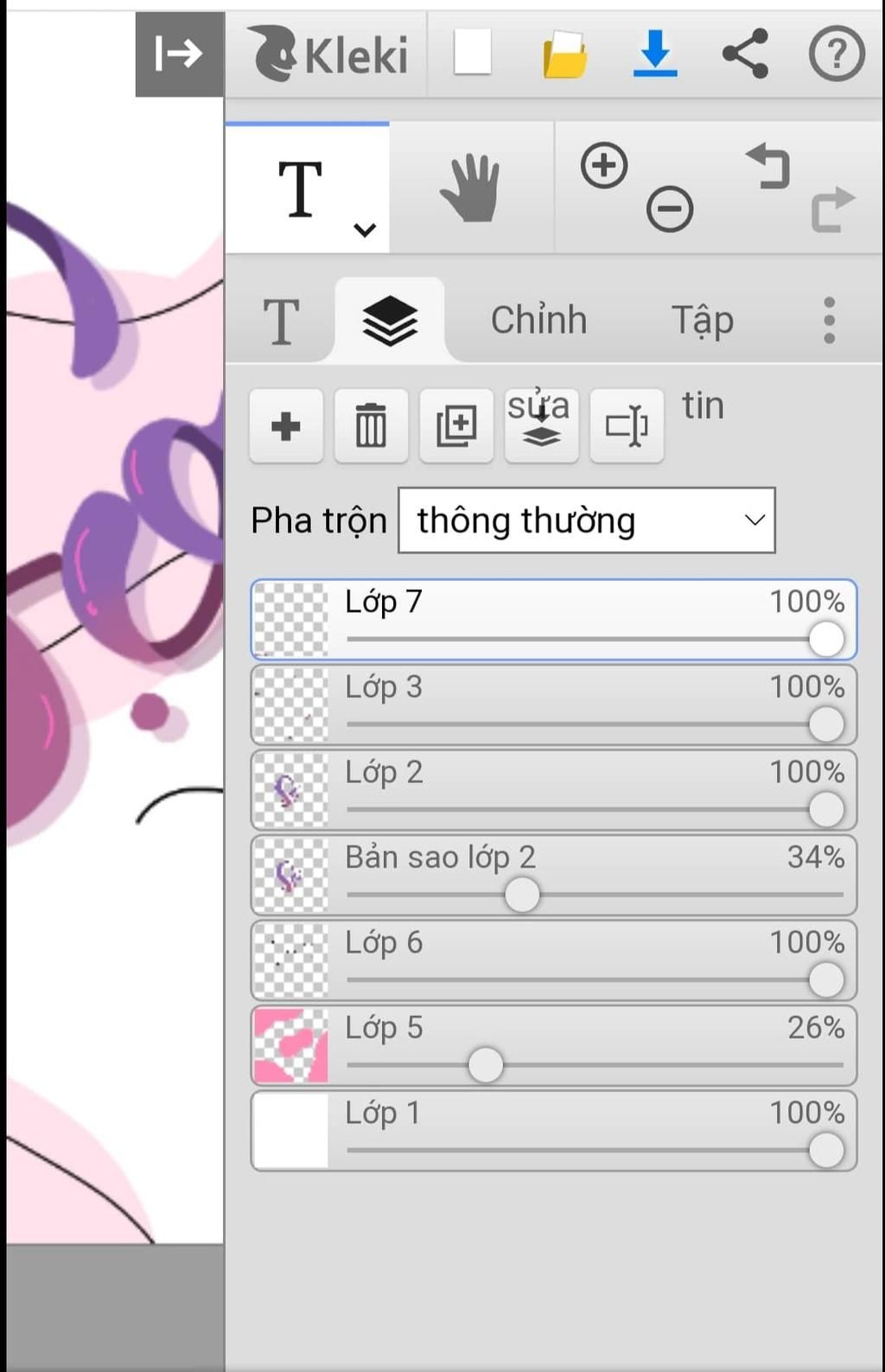Expand the text tool options chevron
This screenshot has width=885, height=1372.
click(x=365, y=230)
